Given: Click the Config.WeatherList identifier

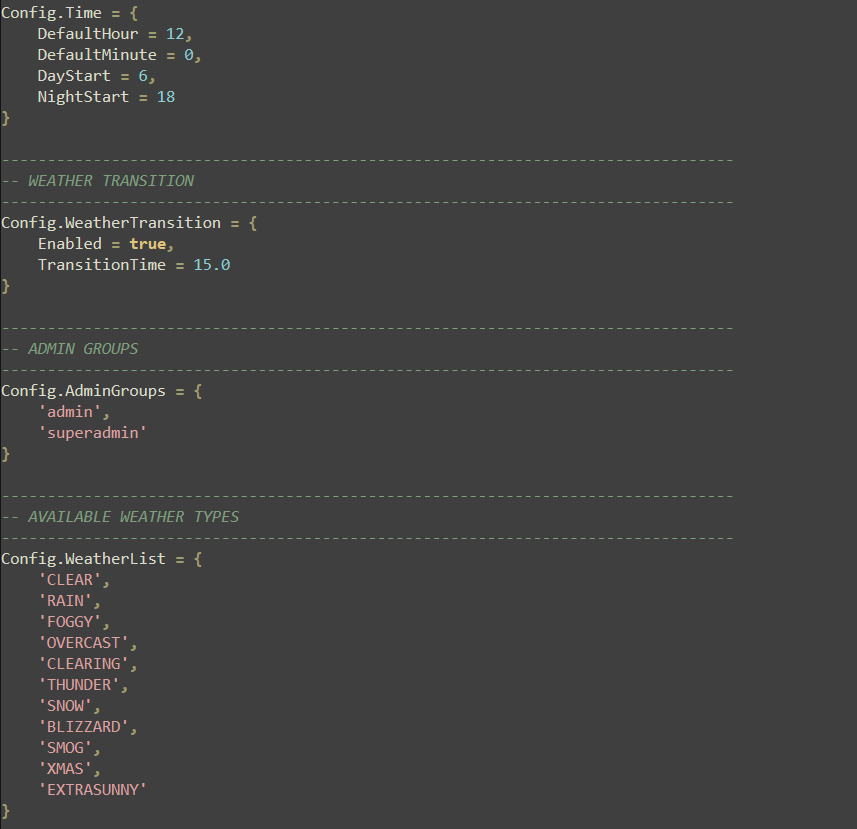Looking at the screenshot, I should pos(83,558).
